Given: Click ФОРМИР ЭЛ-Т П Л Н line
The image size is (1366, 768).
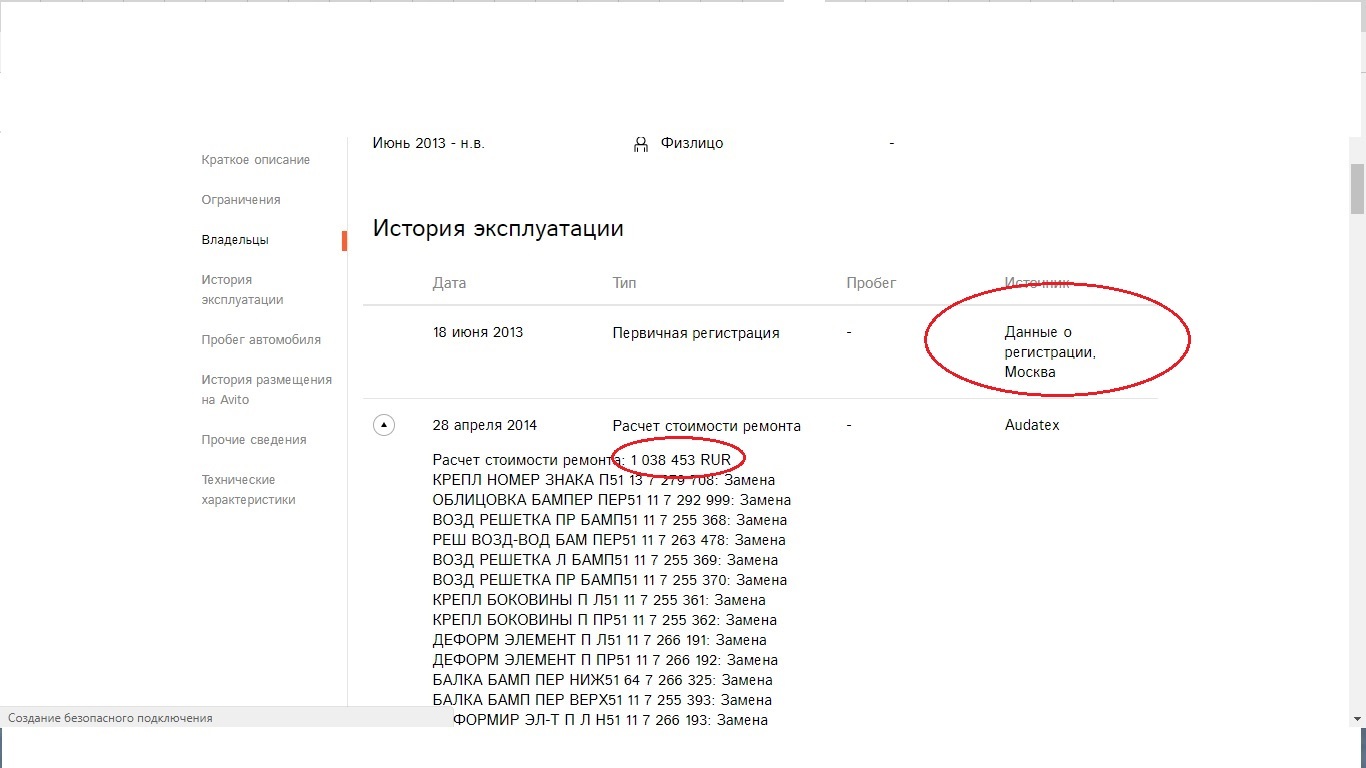Looking at the screenshot, I should point(610,720).
